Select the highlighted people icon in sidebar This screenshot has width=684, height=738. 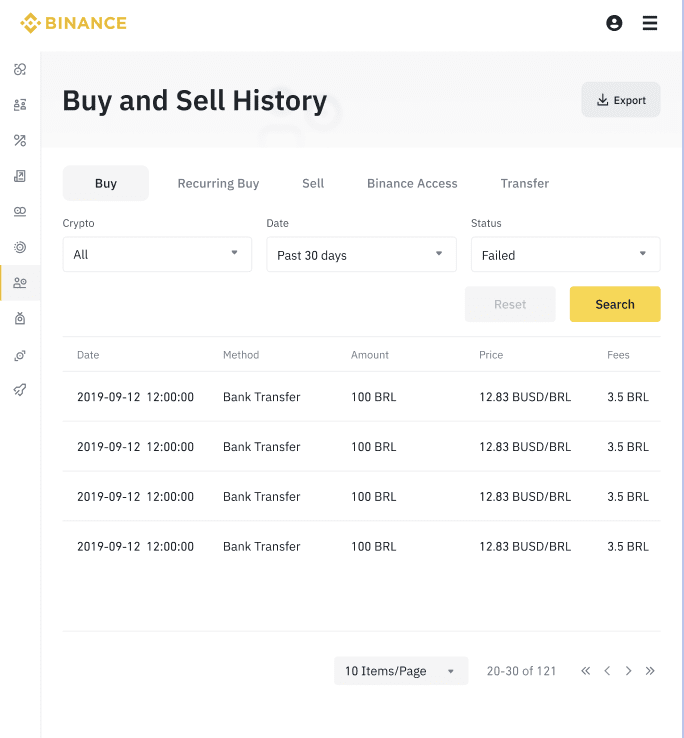pyautogui.click(x=20, y=283)
